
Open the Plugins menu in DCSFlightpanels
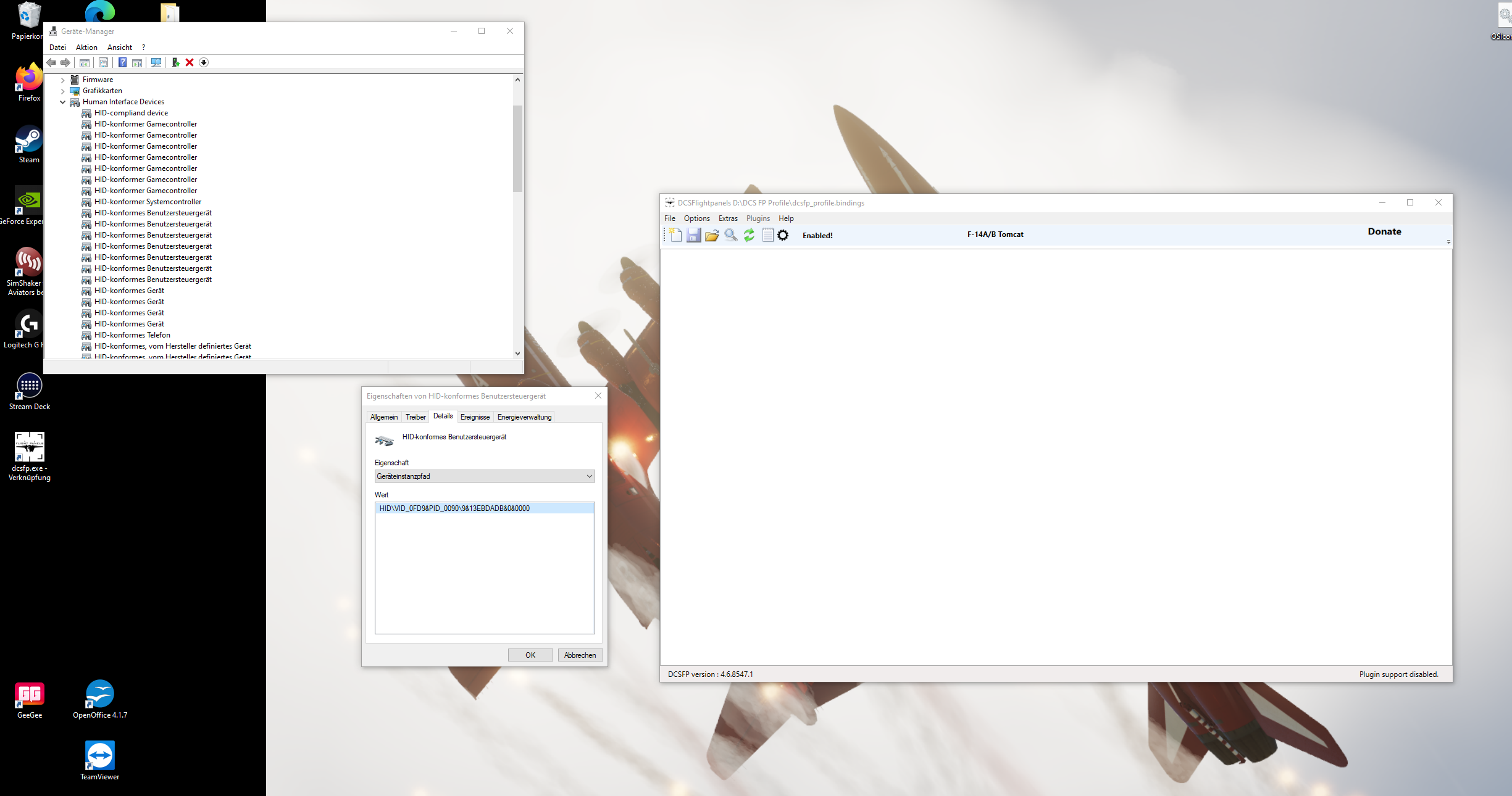758,218
